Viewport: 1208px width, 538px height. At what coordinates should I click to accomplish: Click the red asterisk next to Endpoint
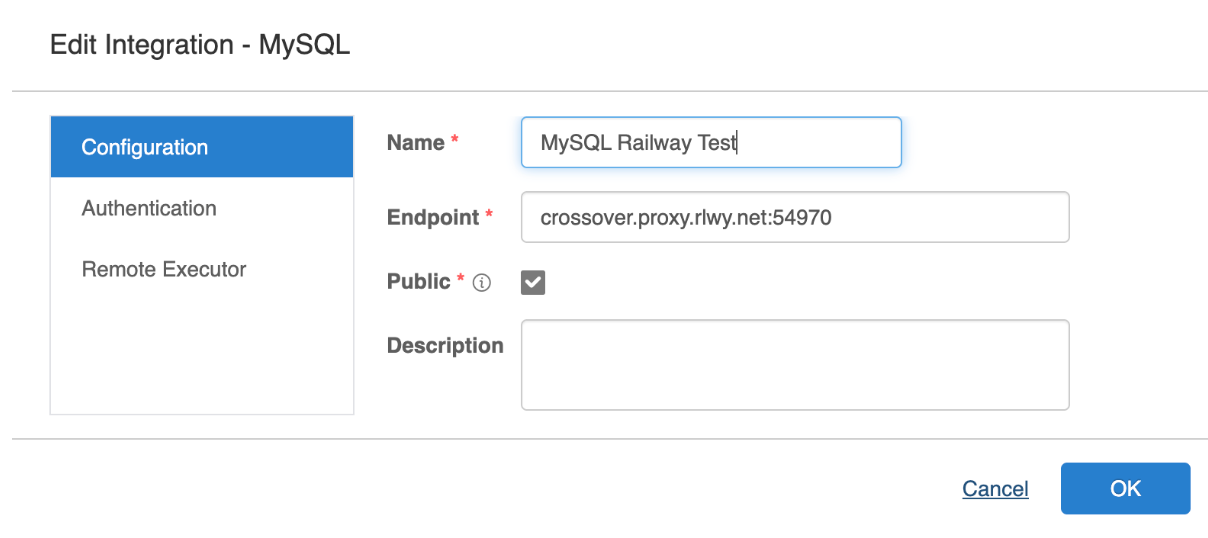click(489, 215)
